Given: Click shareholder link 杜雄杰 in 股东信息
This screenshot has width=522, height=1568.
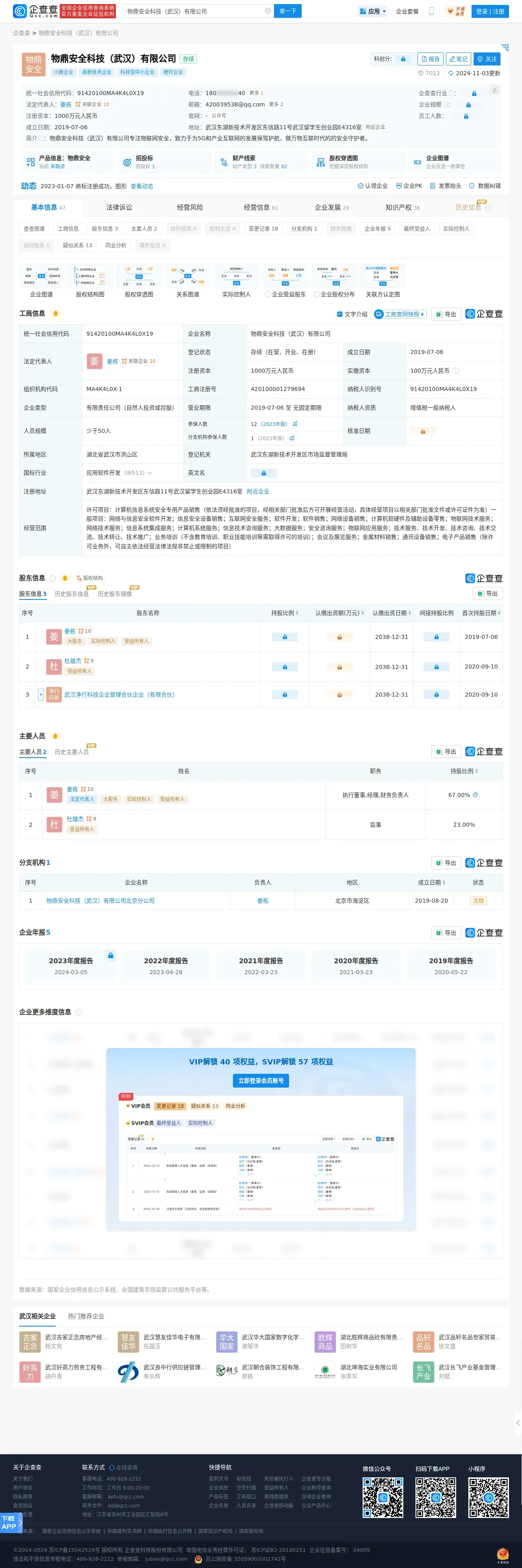Looking at the screenshot, I should pyautogui.click(x=73, y=660).
